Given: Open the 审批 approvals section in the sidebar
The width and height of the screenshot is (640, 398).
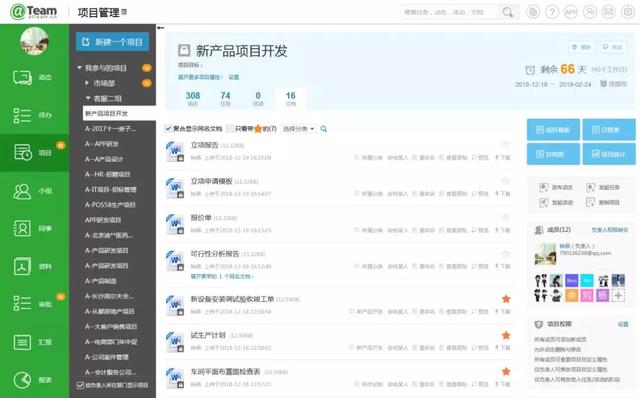Looking at the screenshot, I should pos(34,304).
